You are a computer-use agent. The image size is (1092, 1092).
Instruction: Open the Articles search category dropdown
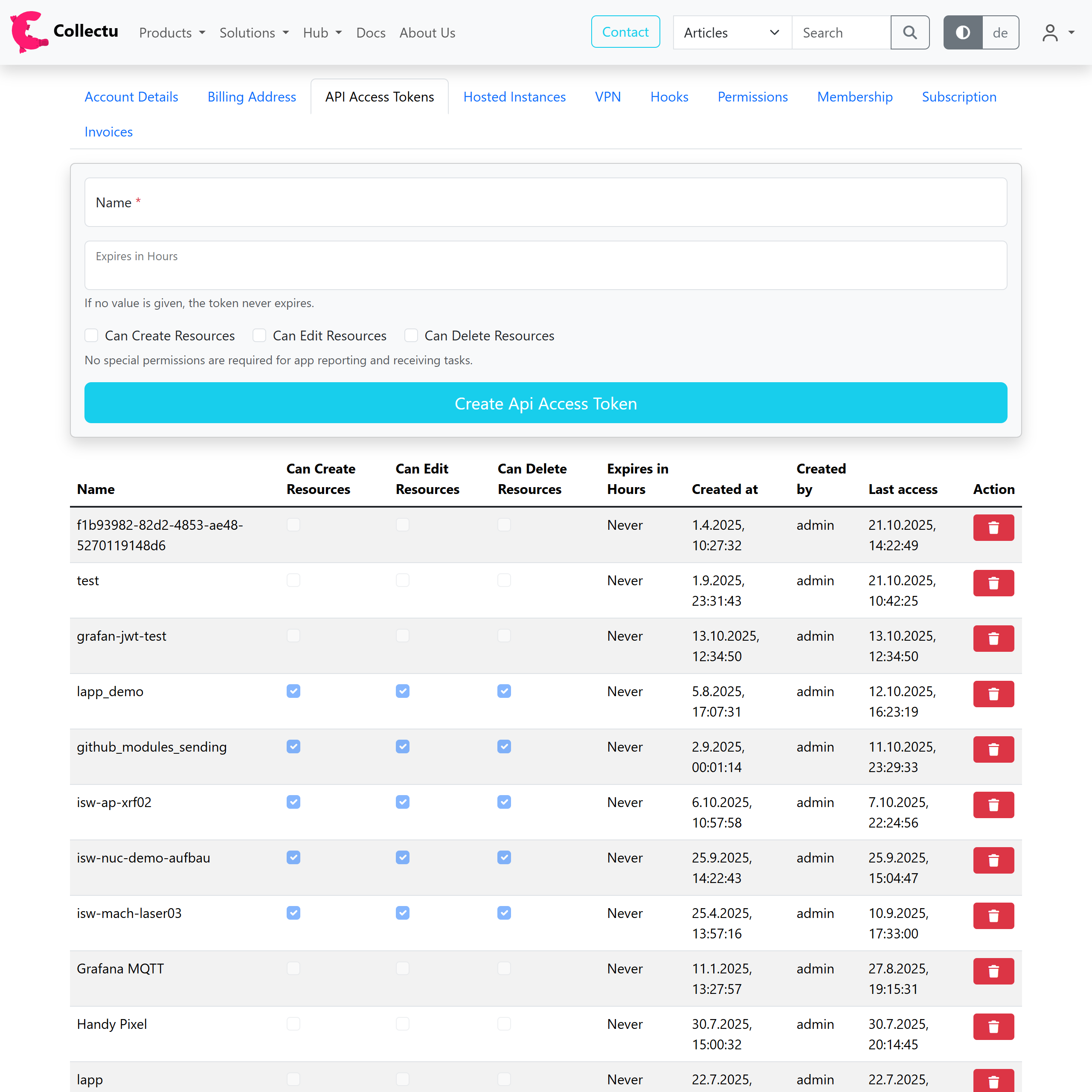pyautogui.click(x=732, y=33)
